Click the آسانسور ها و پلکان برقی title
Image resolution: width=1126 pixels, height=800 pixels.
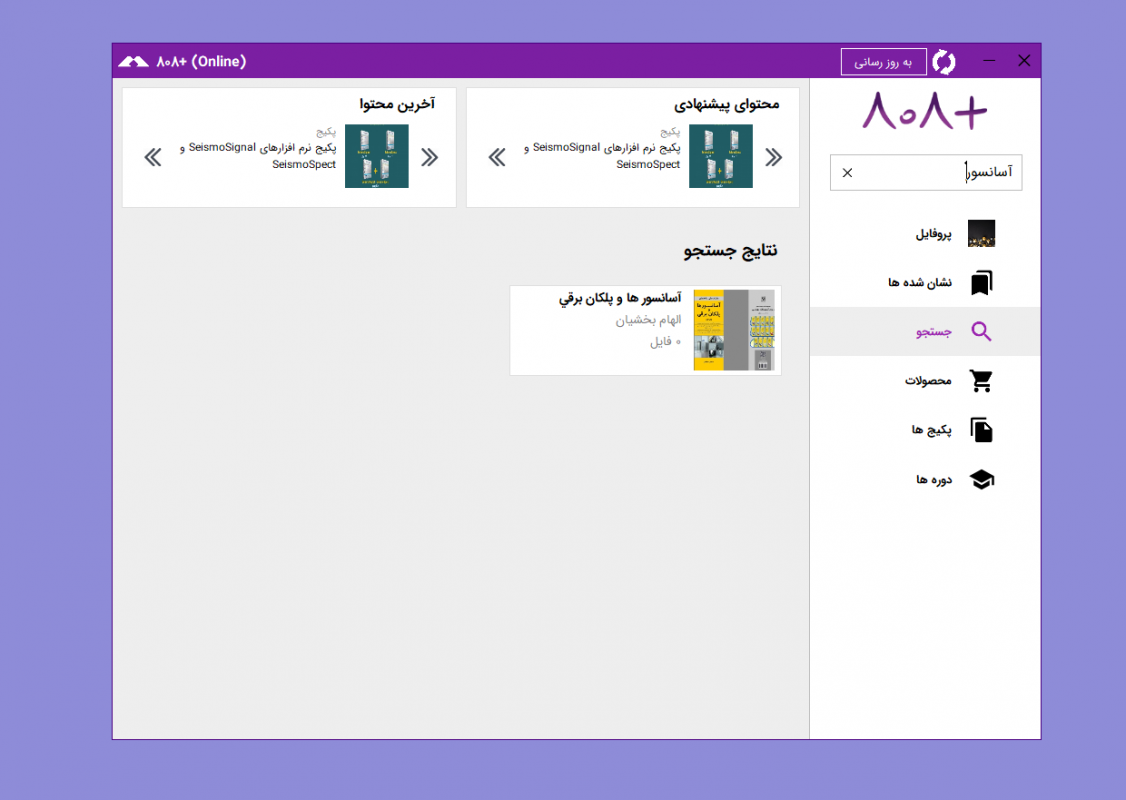click(619, 298)
